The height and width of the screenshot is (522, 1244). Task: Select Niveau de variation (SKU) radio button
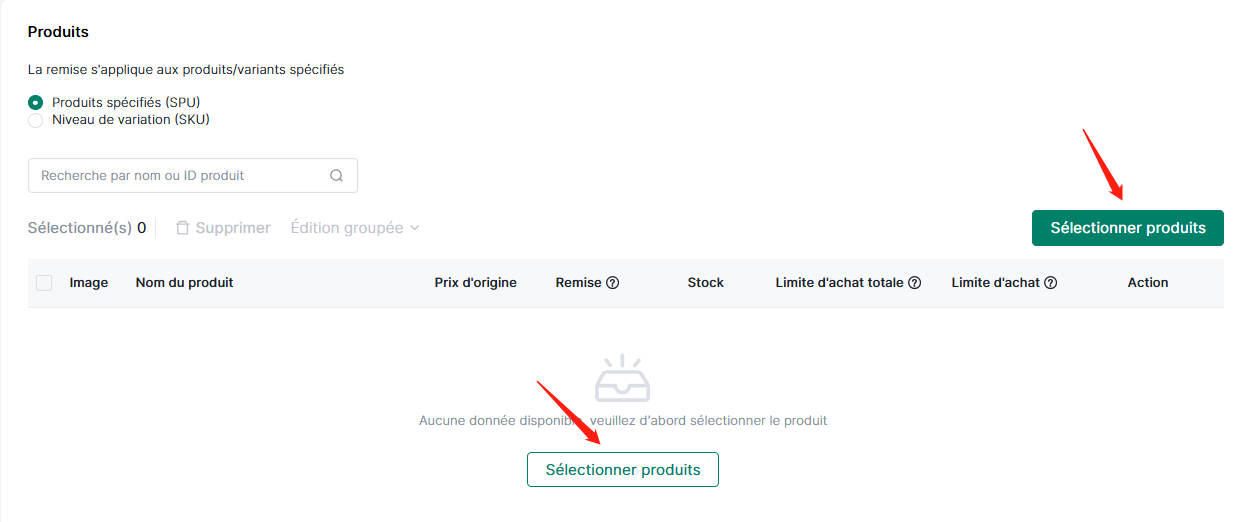[36, 120]
